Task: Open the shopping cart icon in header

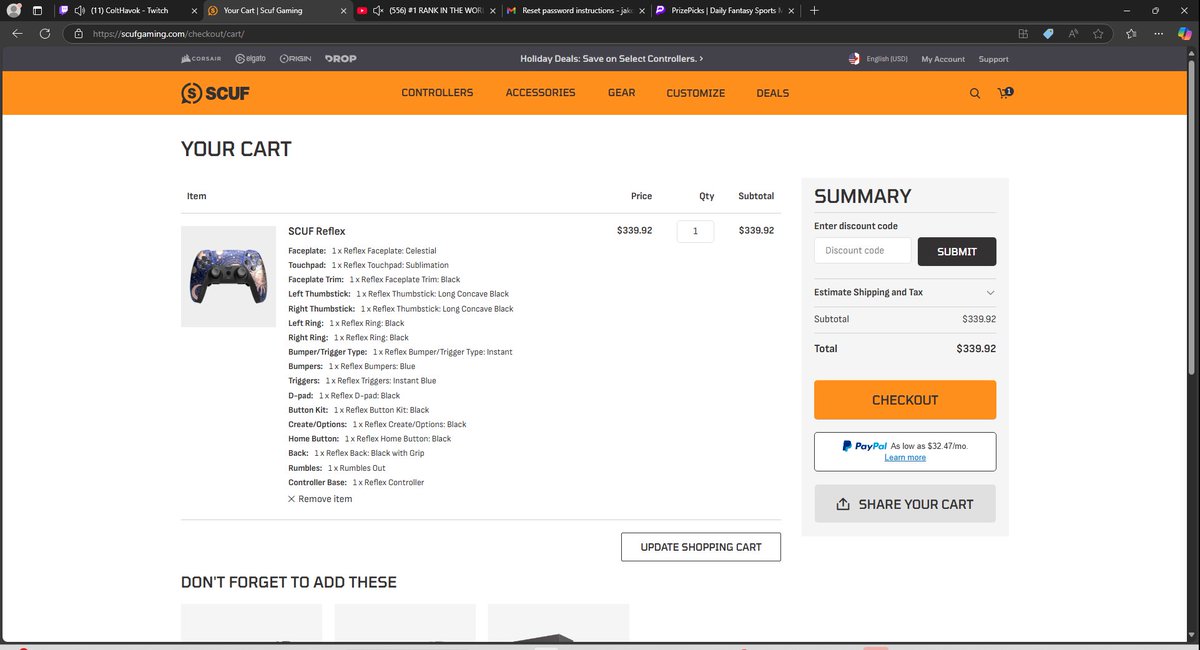Action: [x=1005, y=93]
